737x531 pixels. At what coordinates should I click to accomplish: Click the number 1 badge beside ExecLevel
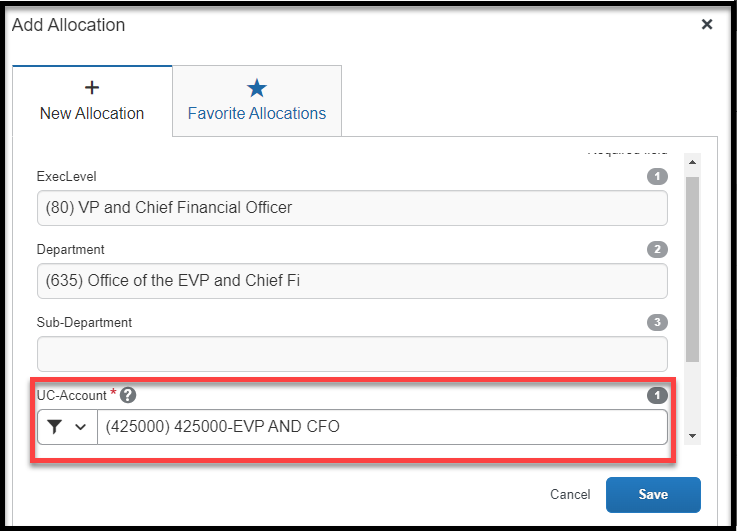pos(657,177)
